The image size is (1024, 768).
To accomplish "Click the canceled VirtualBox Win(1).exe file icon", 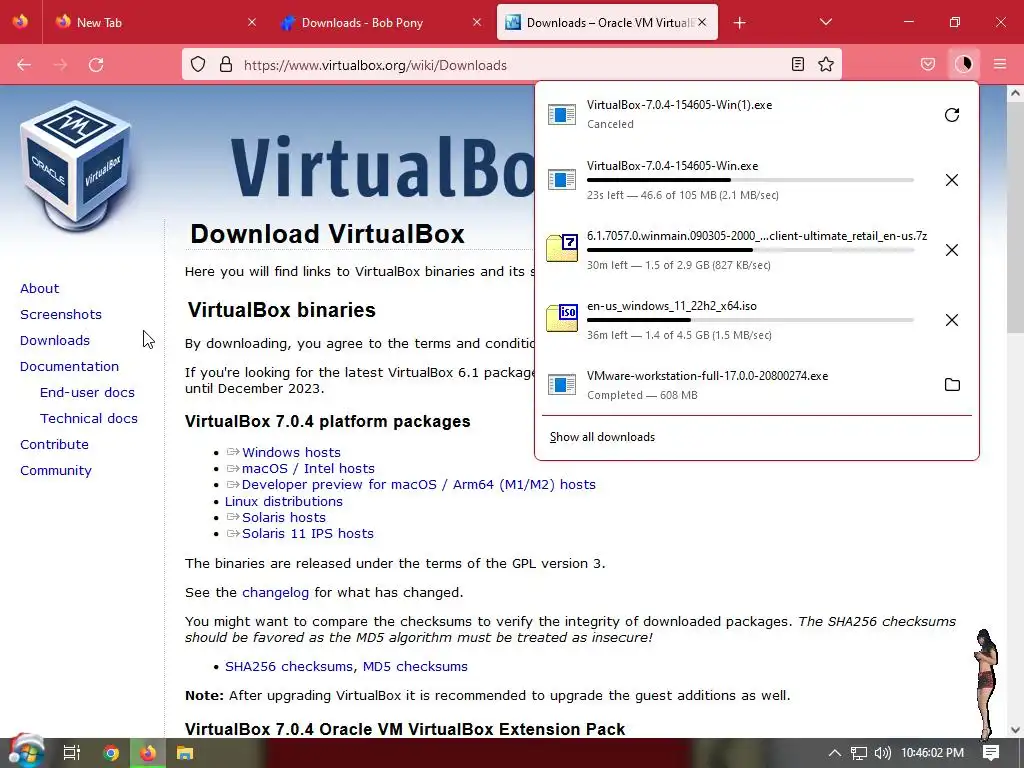I will (x=562, y=115).
